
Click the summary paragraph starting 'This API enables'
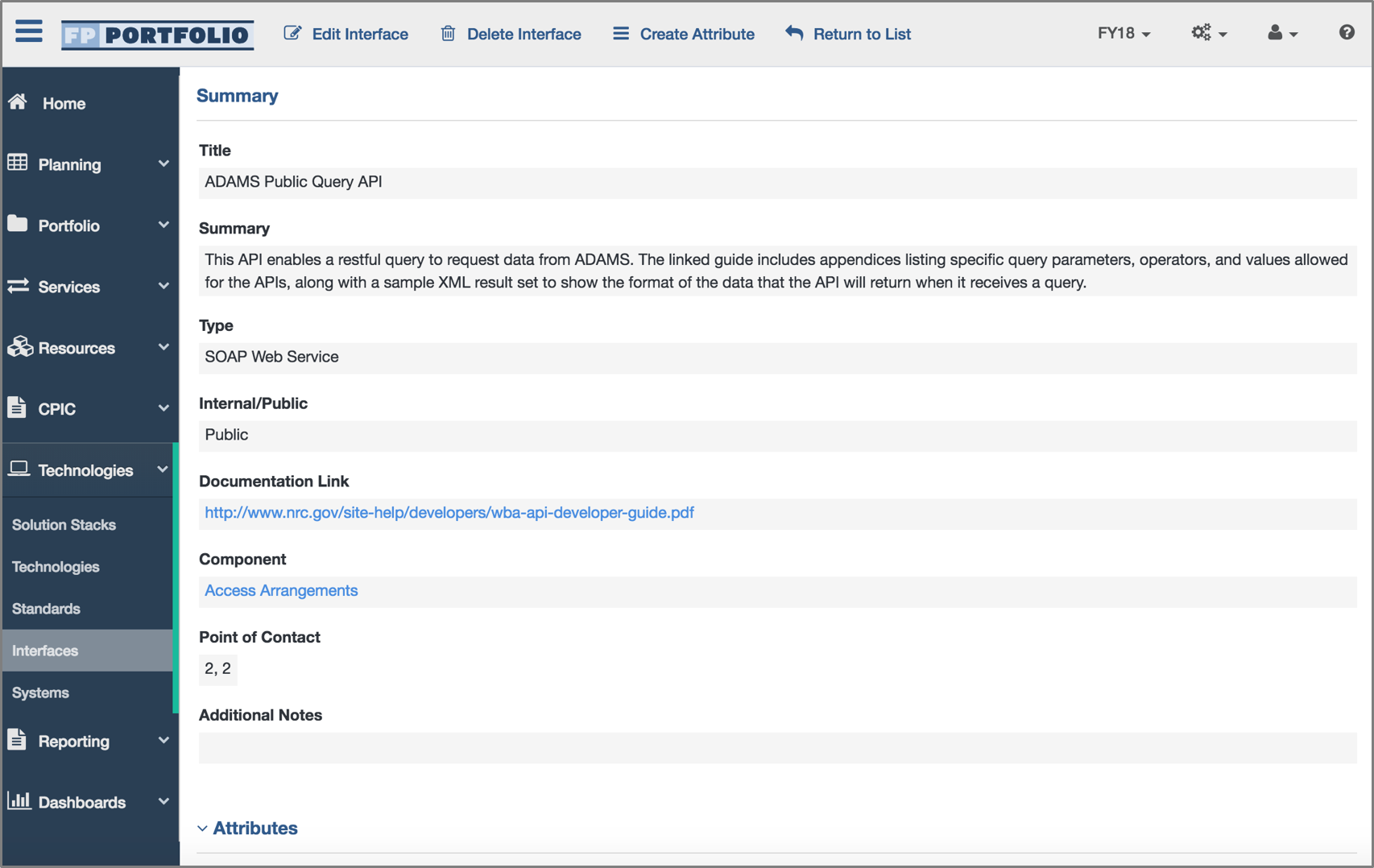pos(778,271)
